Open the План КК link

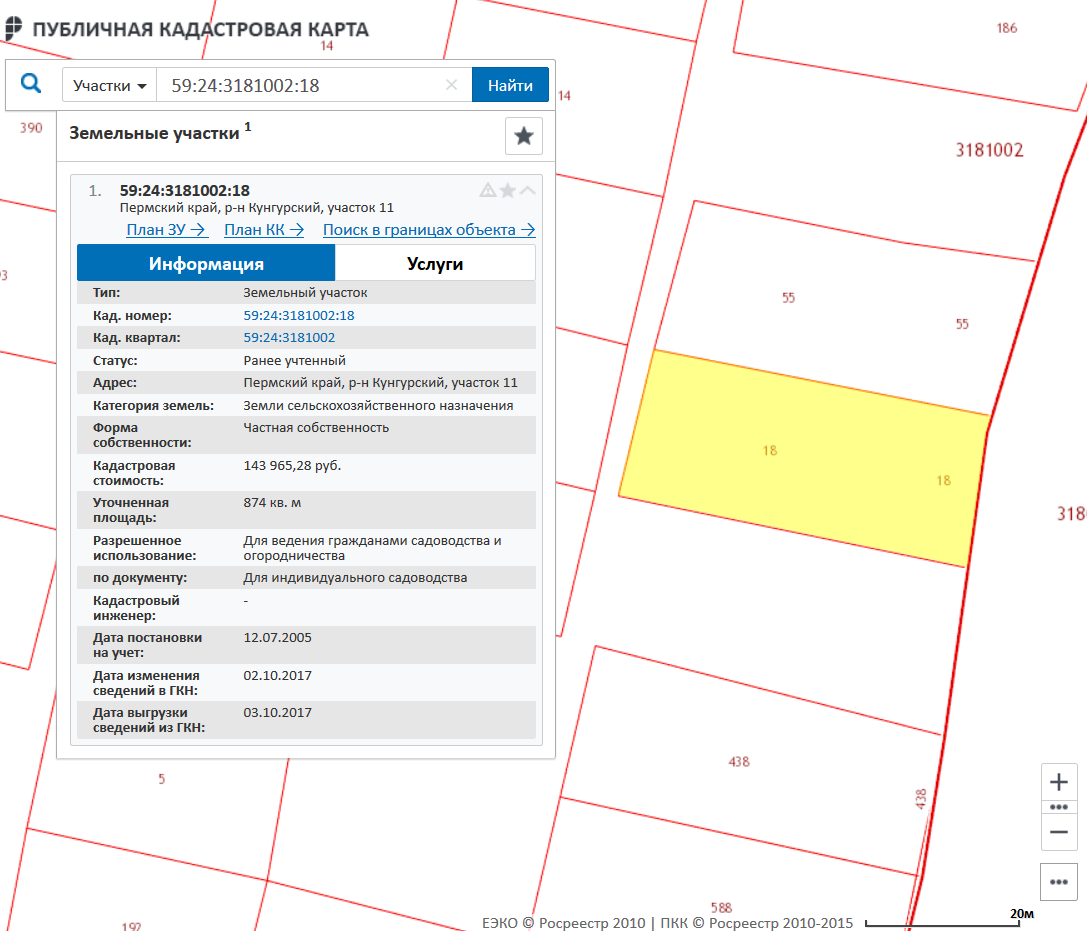(264, 229)
